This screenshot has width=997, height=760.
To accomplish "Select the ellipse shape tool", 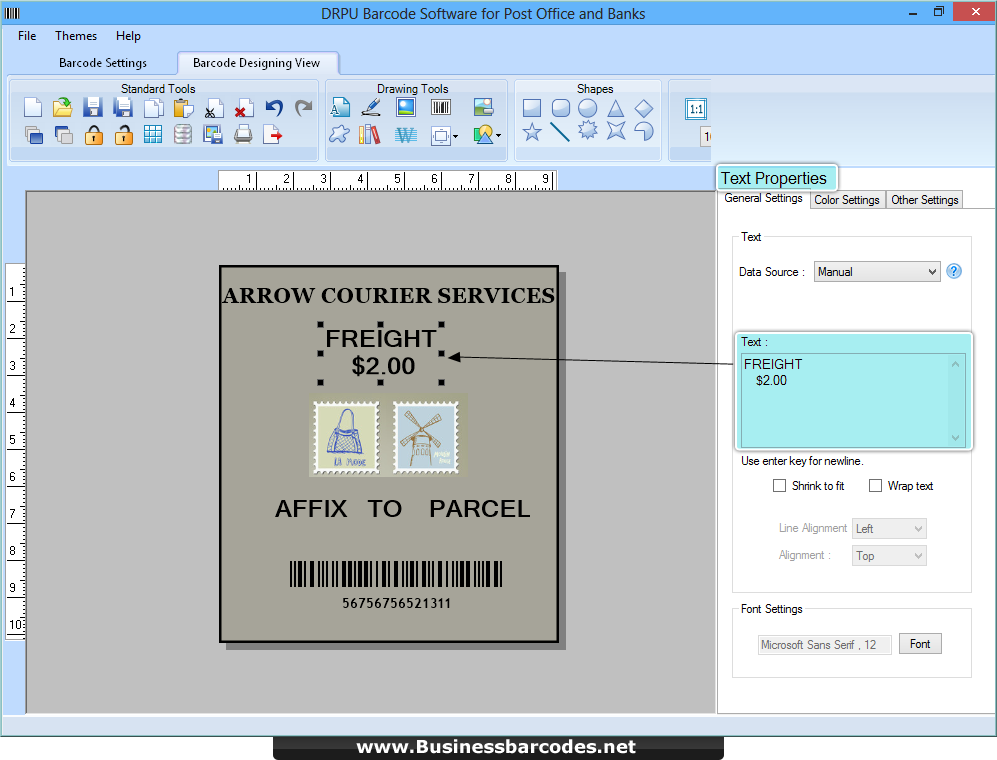I will click(587, 107).
